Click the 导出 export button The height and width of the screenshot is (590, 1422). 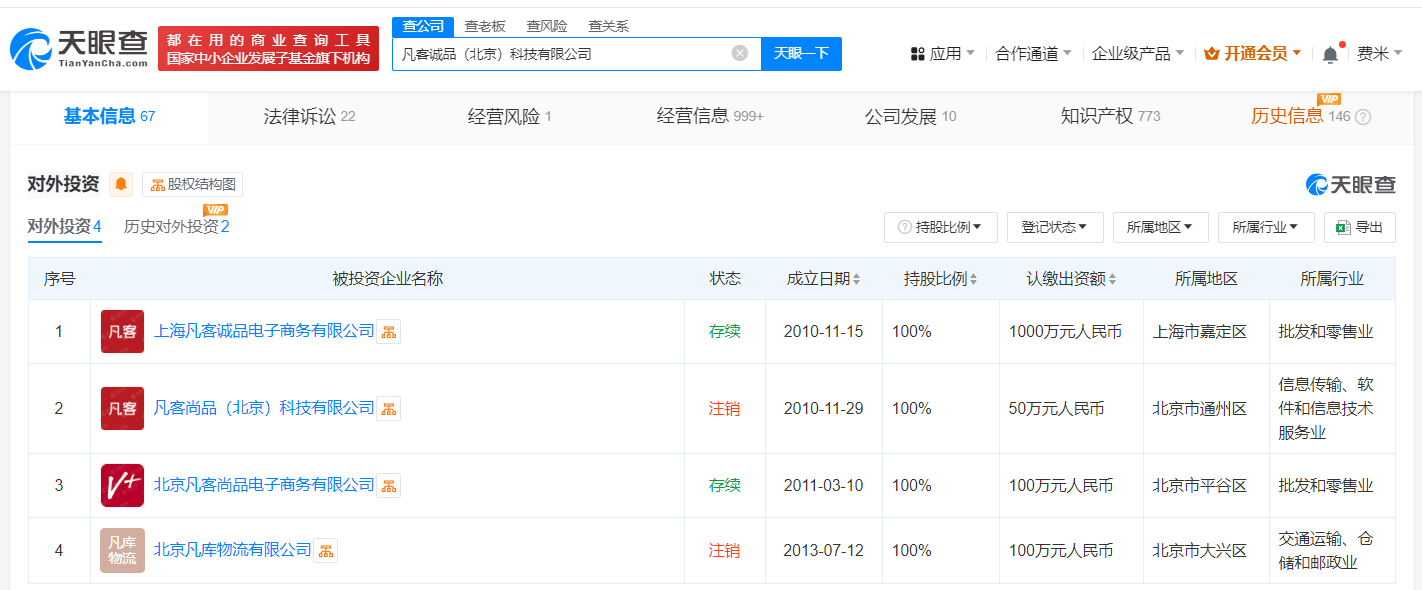(x=1359, y=227)
